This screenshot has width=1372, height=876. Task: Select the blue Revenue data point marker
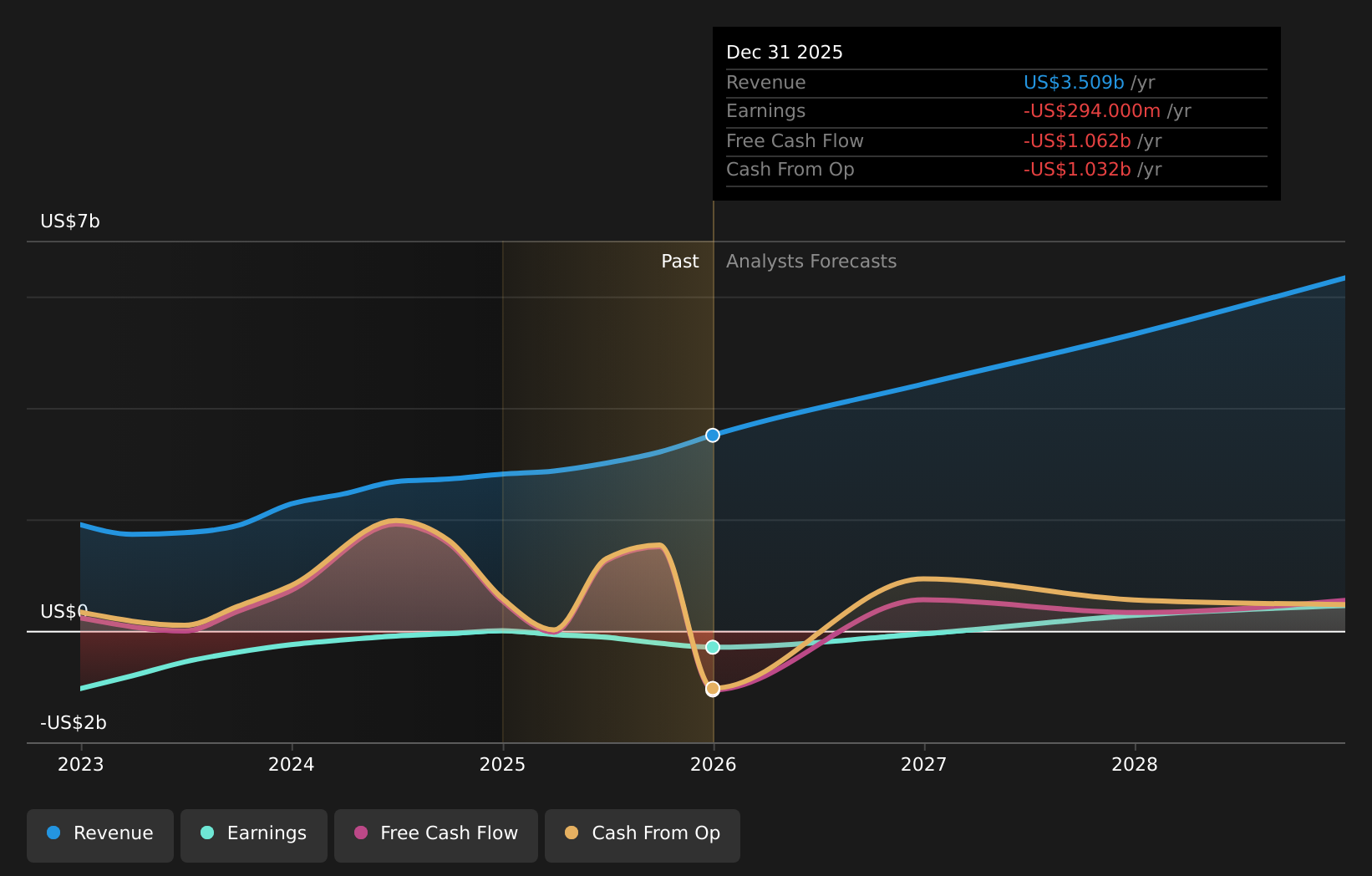point(712,435)
